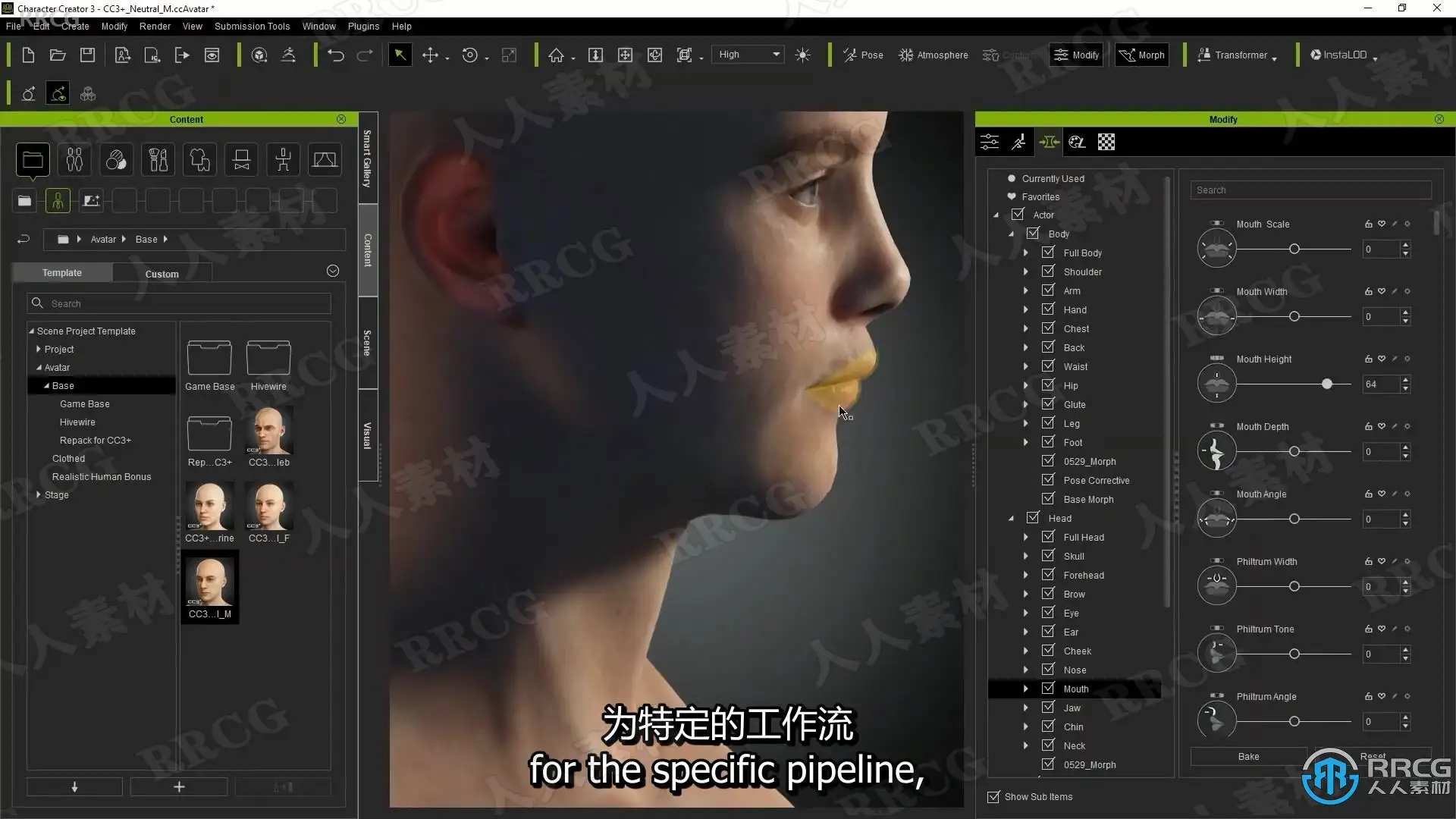This screenshot has width=1456, height=819.
Task: Switch to the Custom tab
Action: pyautogui.click(x=162, y=274)
